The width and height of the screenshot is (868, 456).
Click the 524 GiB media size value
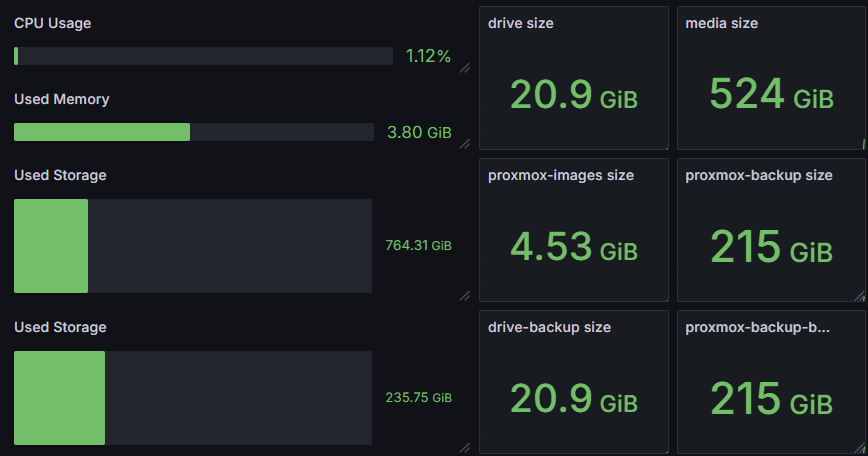point(772,94)
